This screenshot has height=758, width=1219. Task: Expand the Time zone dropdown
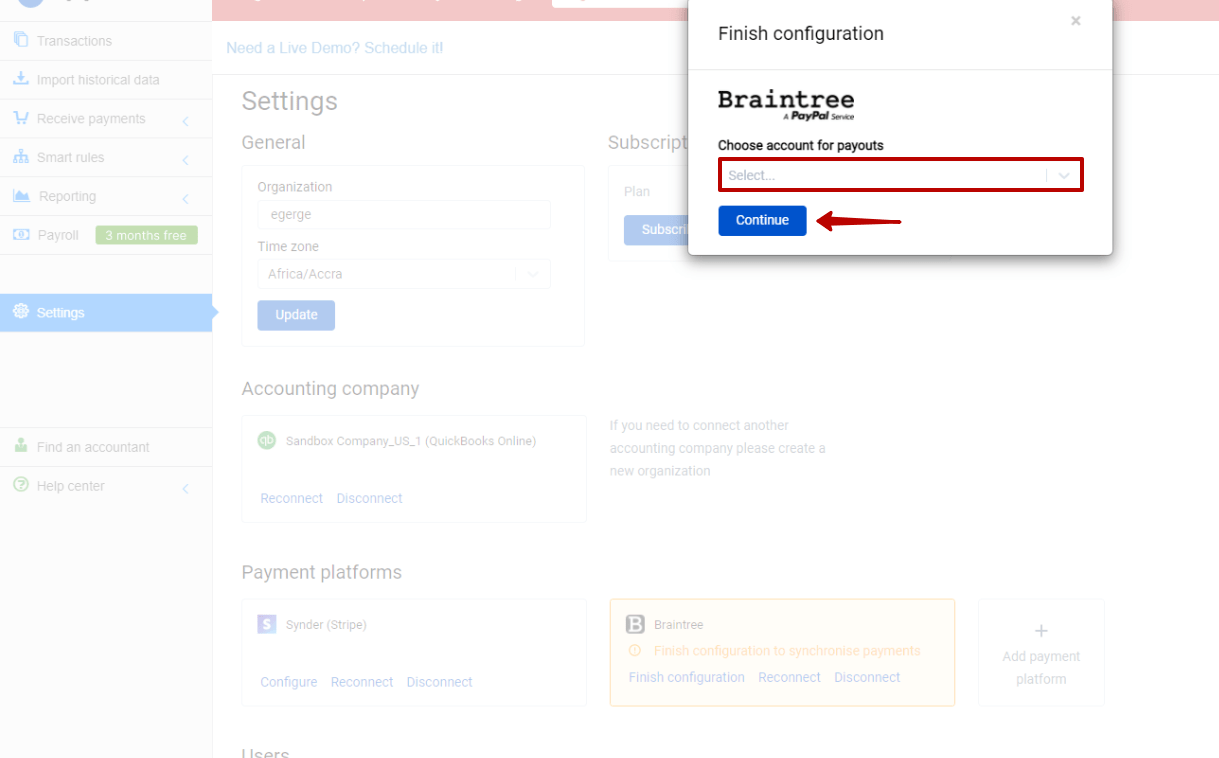coord(532,274)
